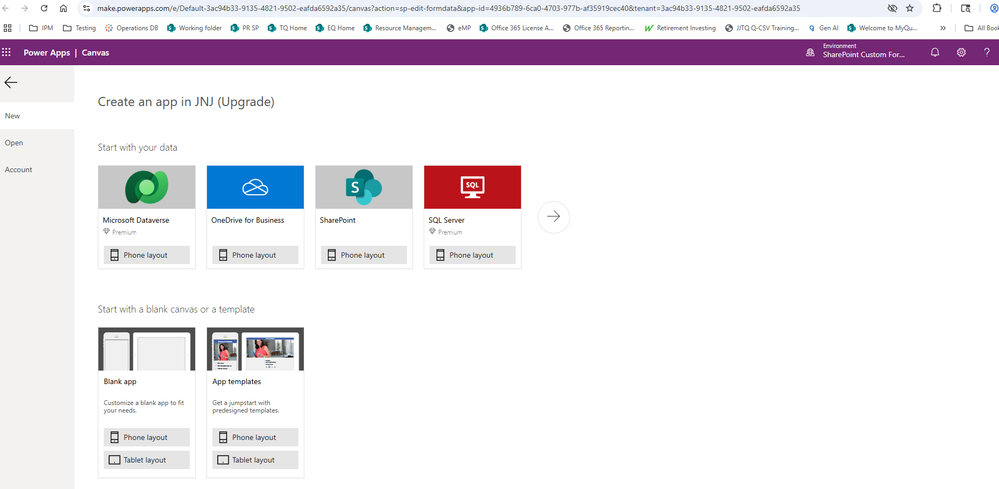Select the Microsoft Dataverse tile image
Screen dimensions: 999x489
tap(147, 187)
